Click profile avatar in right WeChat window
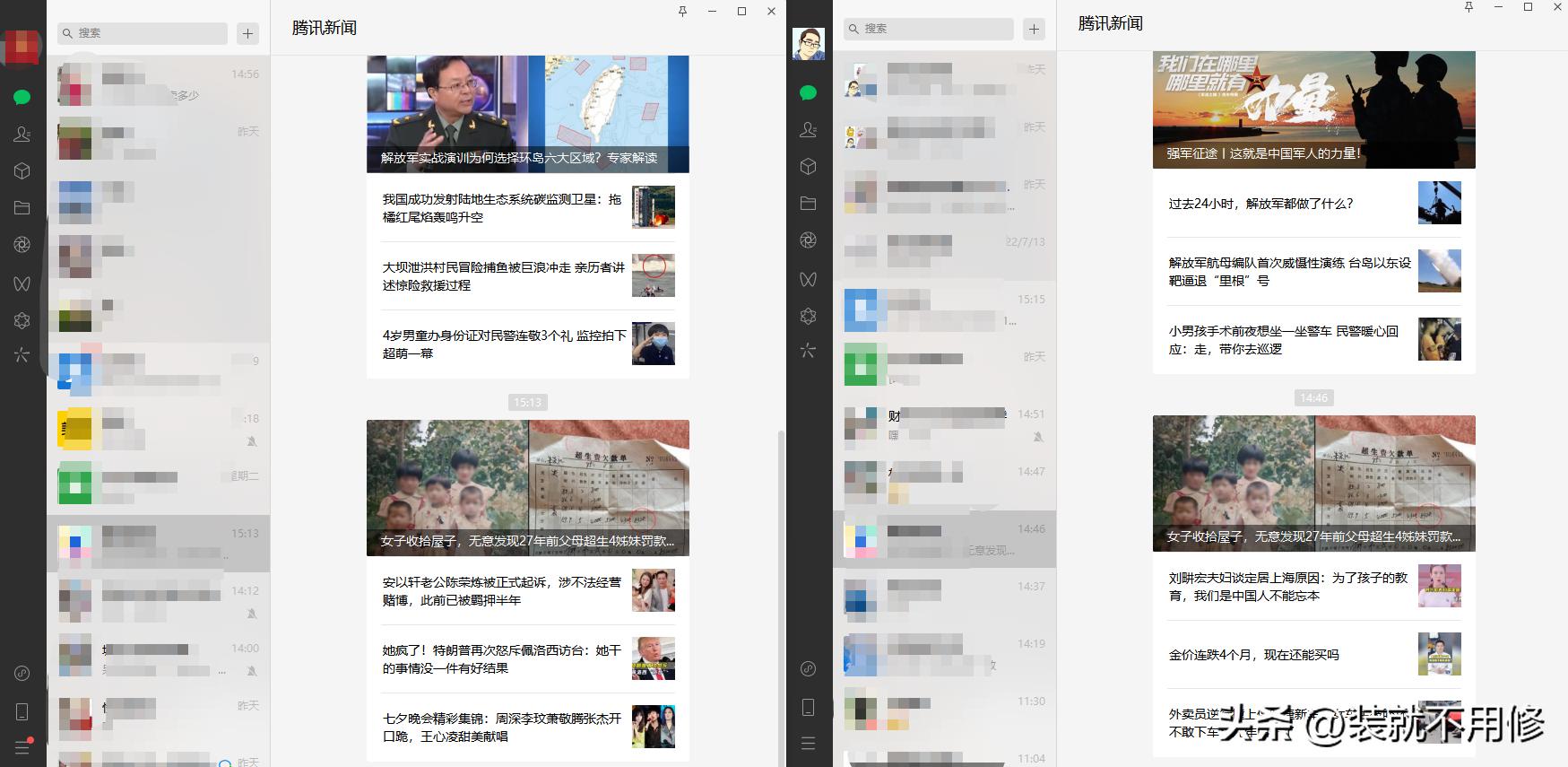Image resolution: width=1568 pixels, height=767 pixels. (809, 44)
